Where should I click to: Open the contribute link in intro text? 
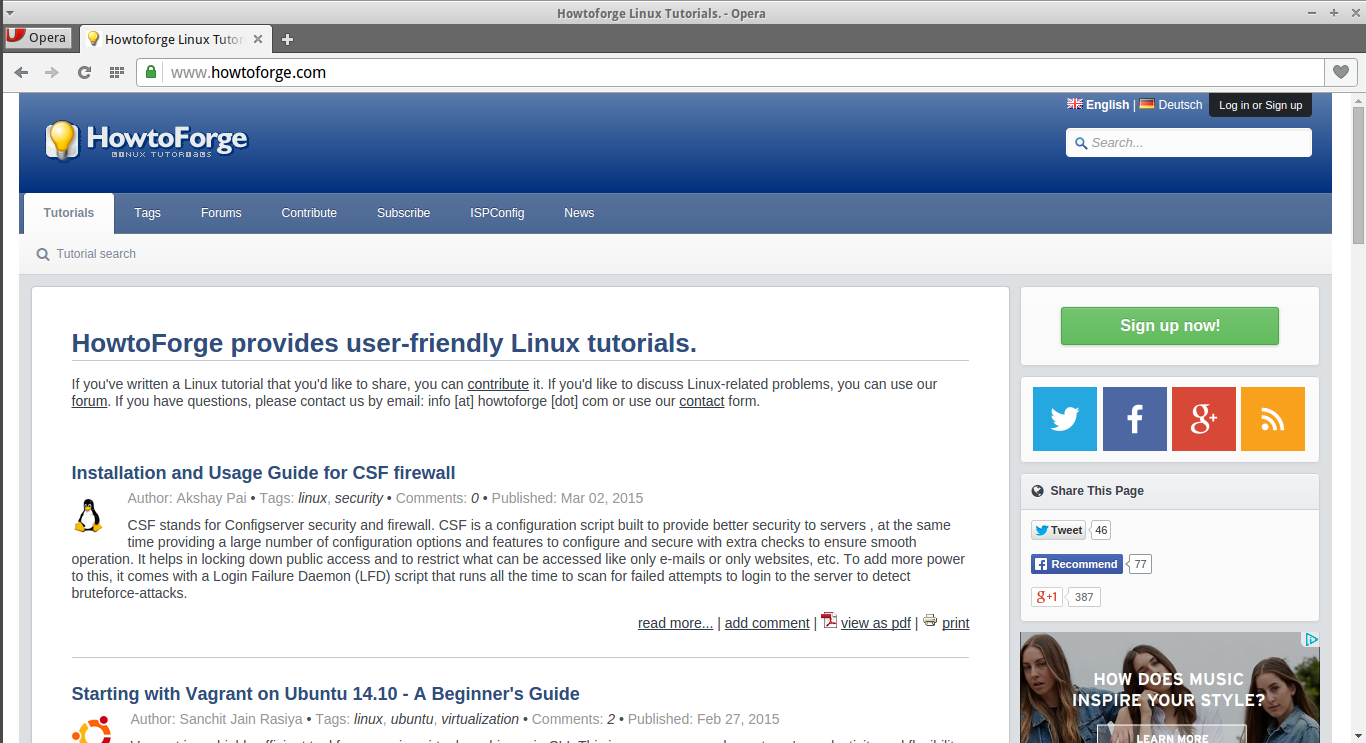(x=498, y=384)
